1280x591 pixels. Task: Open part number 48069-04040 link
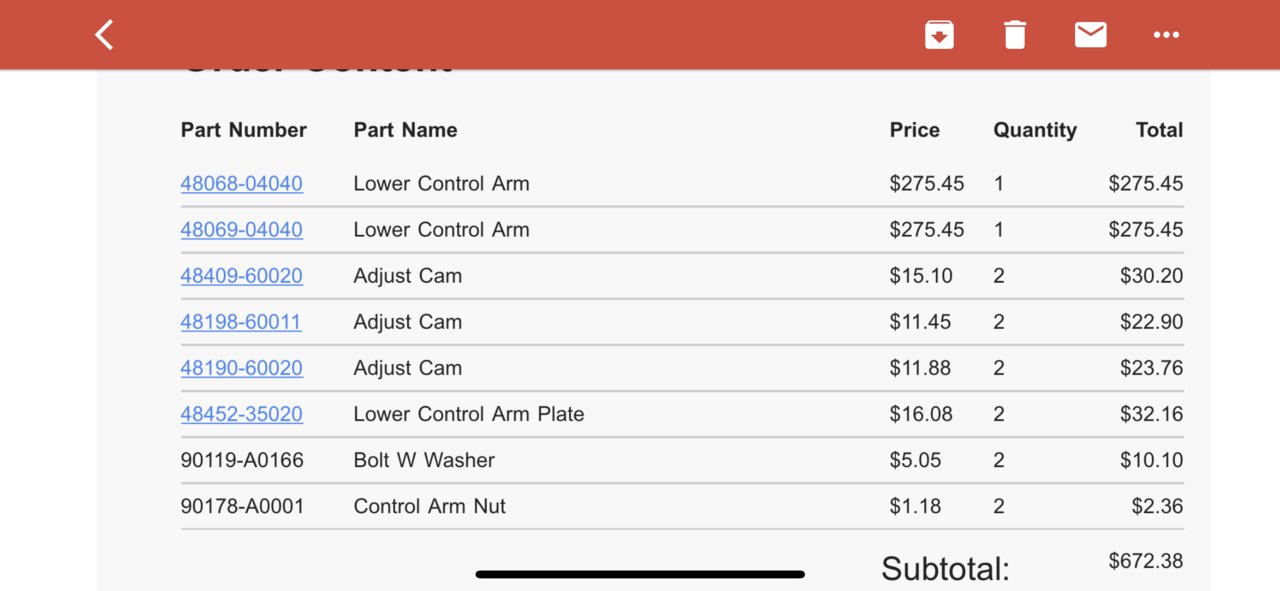(241, 230)
